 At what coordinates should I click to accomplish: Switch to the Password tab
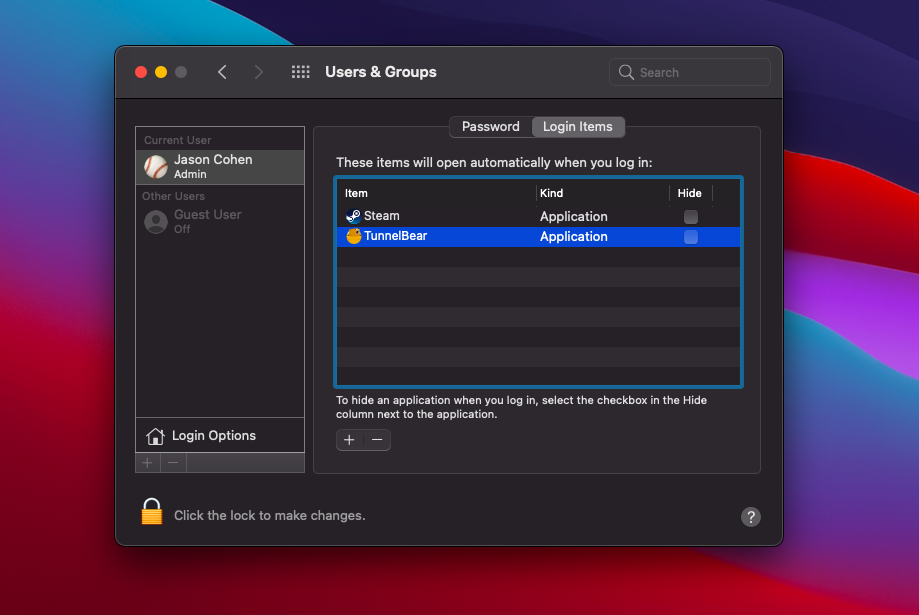[x=491, y=127]
